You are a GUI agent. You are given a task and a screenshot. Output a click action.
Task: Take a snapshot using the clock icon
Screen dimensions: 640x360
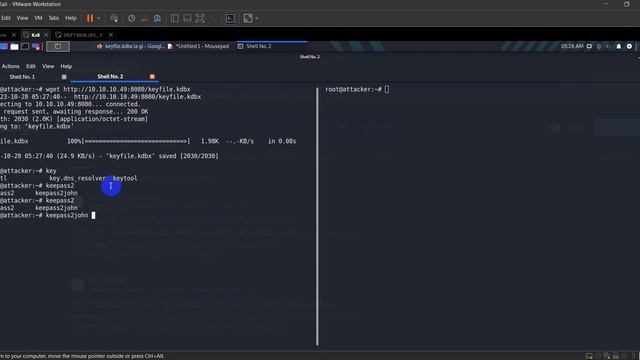(x=131, y=18)
